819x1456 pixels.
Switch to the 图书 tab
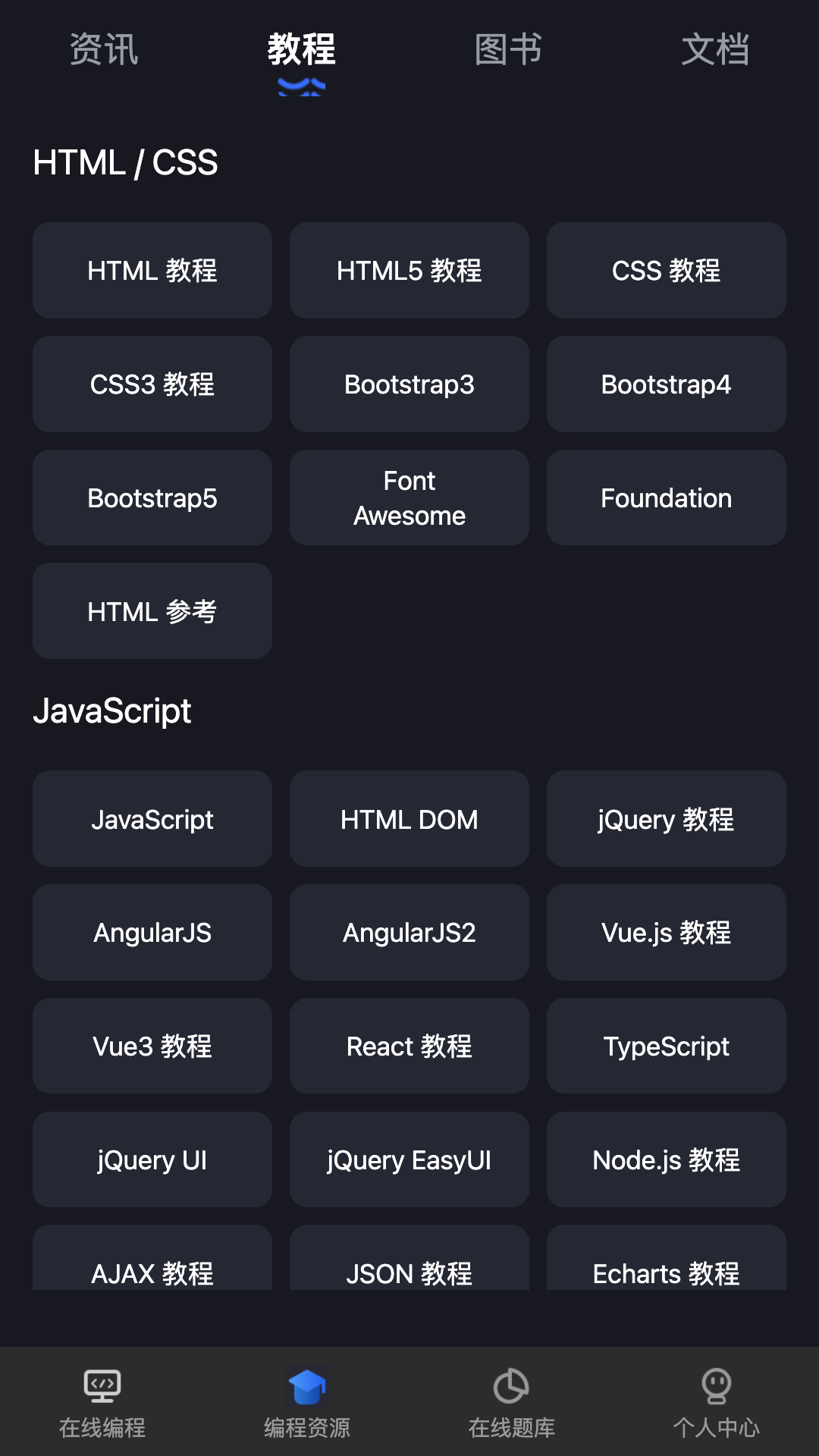point(508,50)
